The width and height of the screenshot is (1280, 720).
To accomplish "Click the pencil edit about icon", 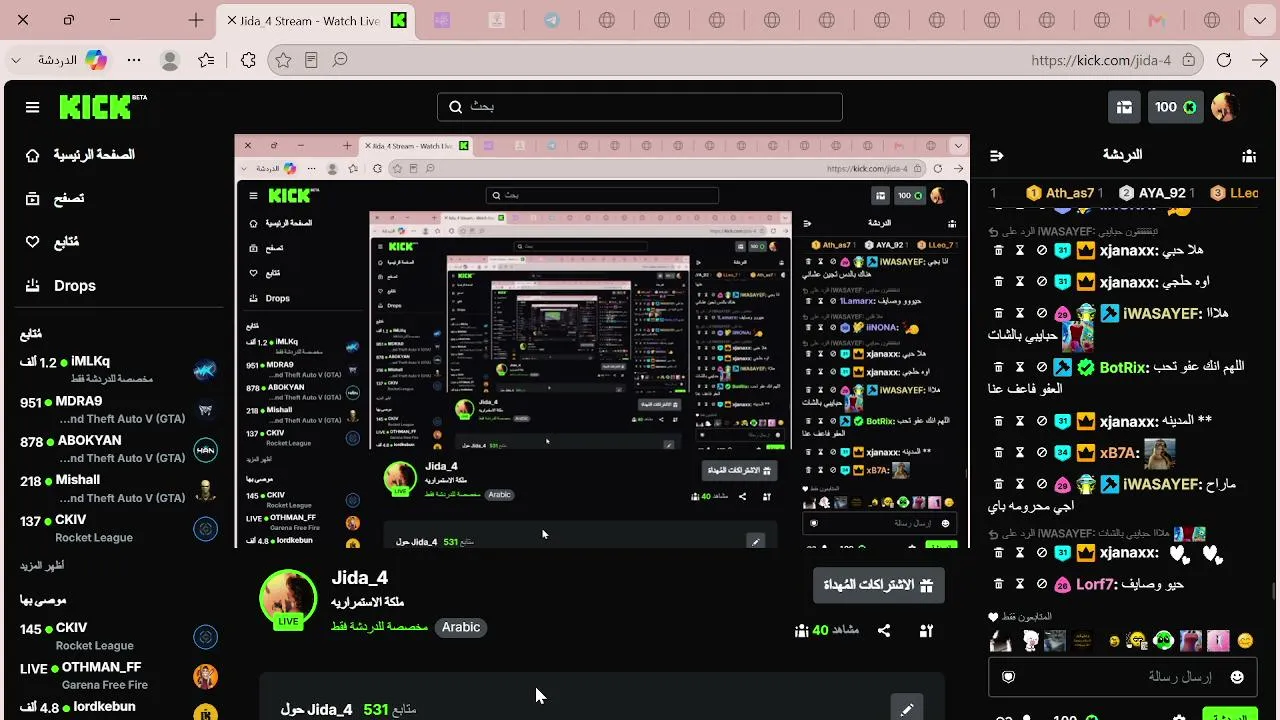I will tap(907, 710).
